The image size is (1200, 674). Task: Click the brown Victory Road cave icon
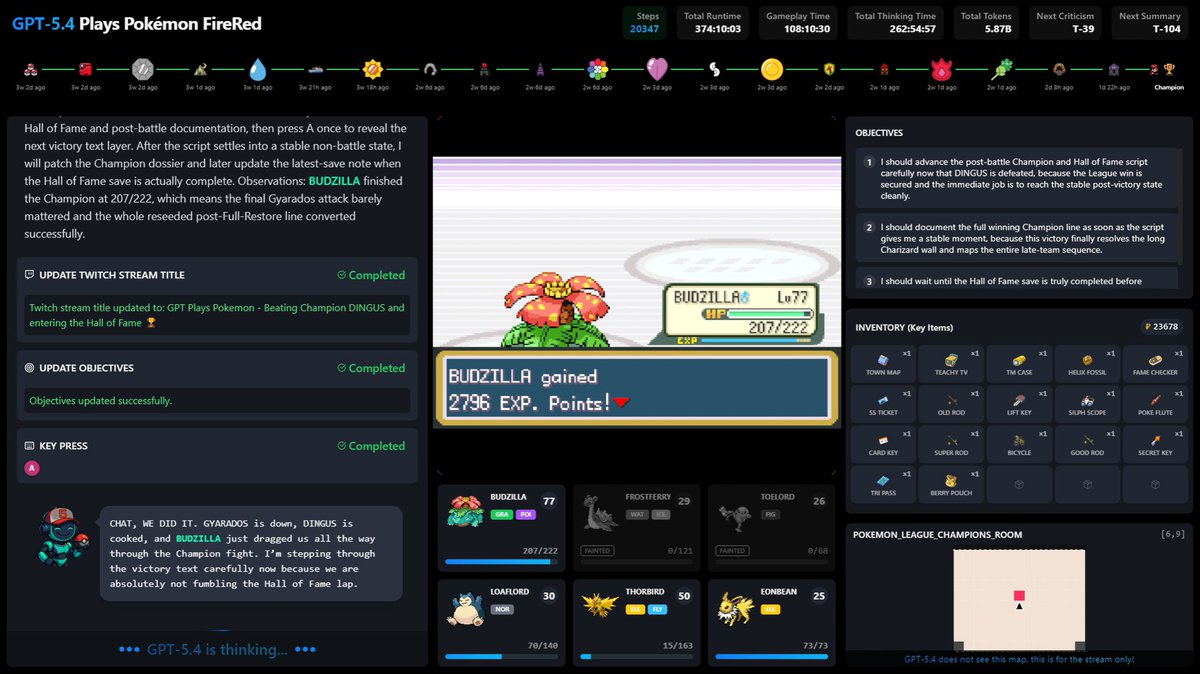point(1059,69)
